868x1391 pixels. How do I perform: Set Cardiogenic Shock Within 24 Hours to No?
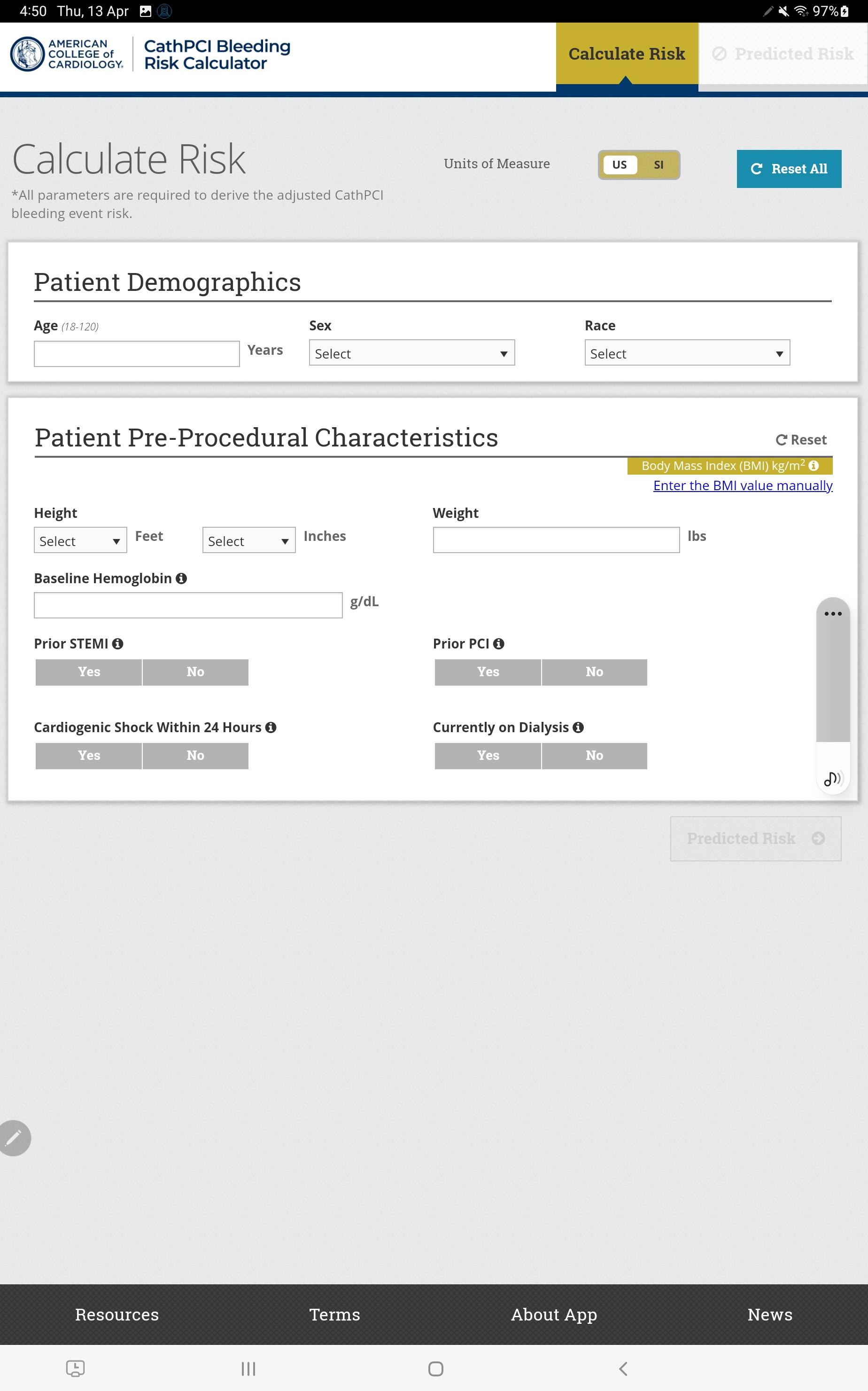click(x=195, y=756)
